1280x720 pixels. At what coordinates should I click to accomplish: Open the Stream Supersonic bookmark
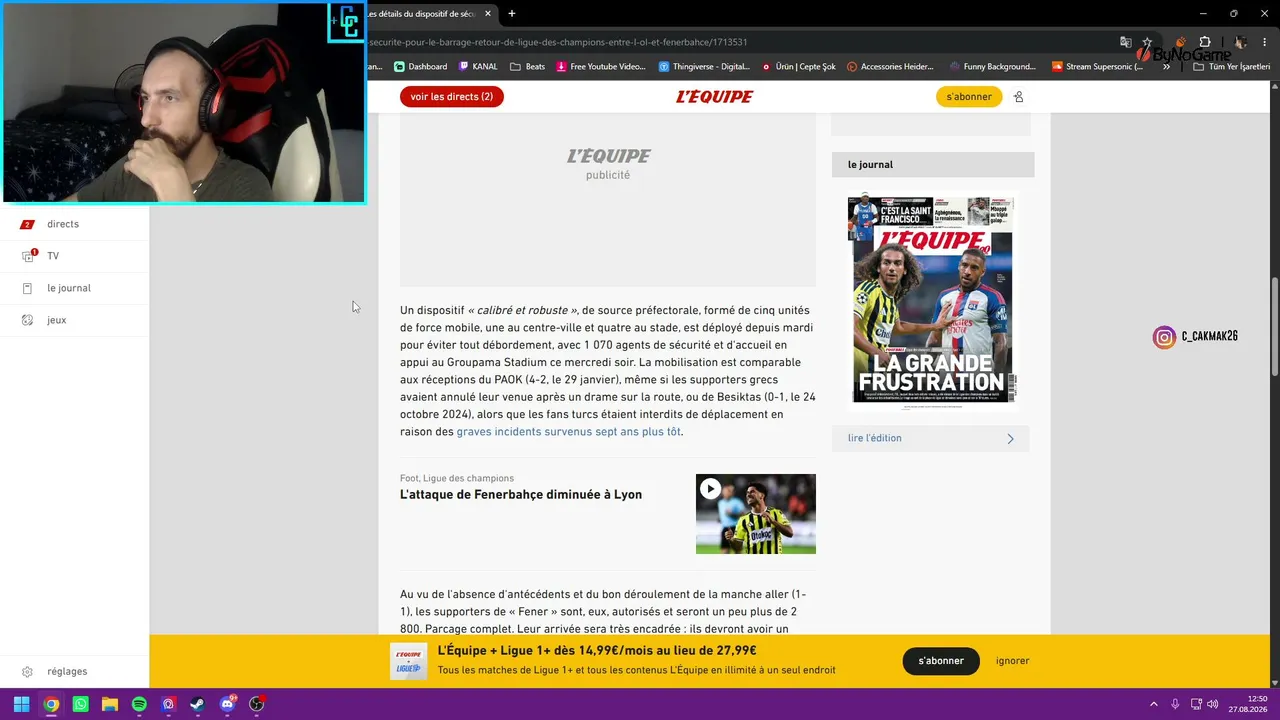1097,67
